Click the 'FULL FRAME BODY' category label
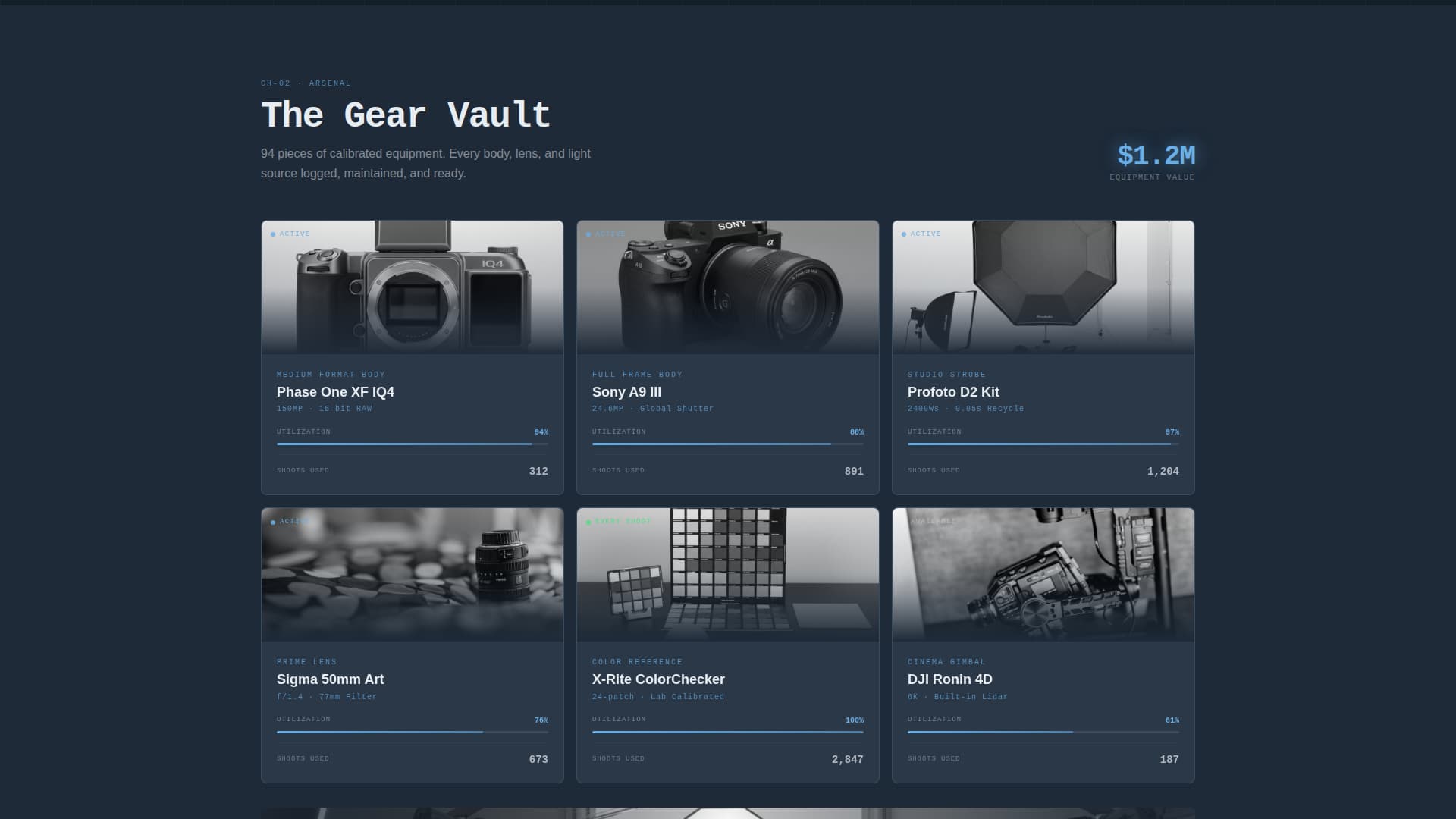This screenshot has width=1456, height=819. tap(637, 375)
